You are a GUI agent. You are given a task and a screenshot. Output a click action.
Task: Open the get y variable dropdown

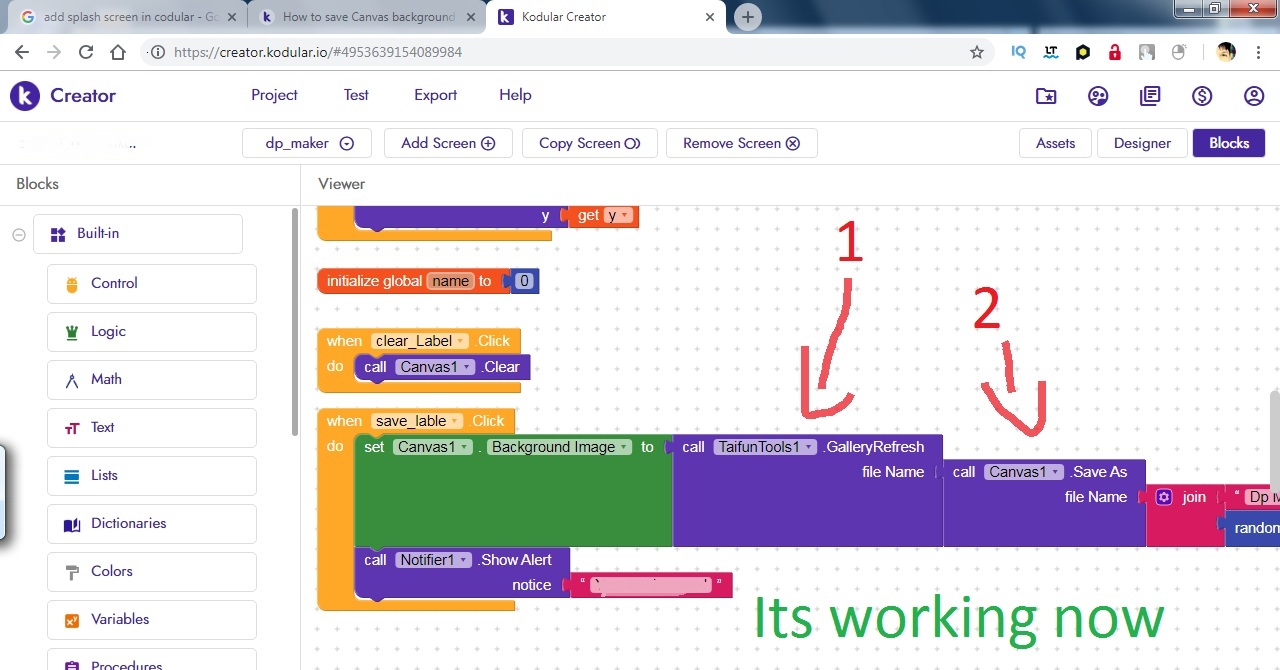619,215
